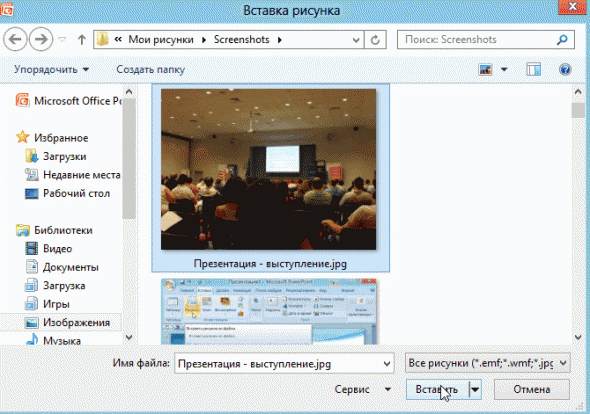
Task: Toggle the preview pane icon
Action: (534, 70)
